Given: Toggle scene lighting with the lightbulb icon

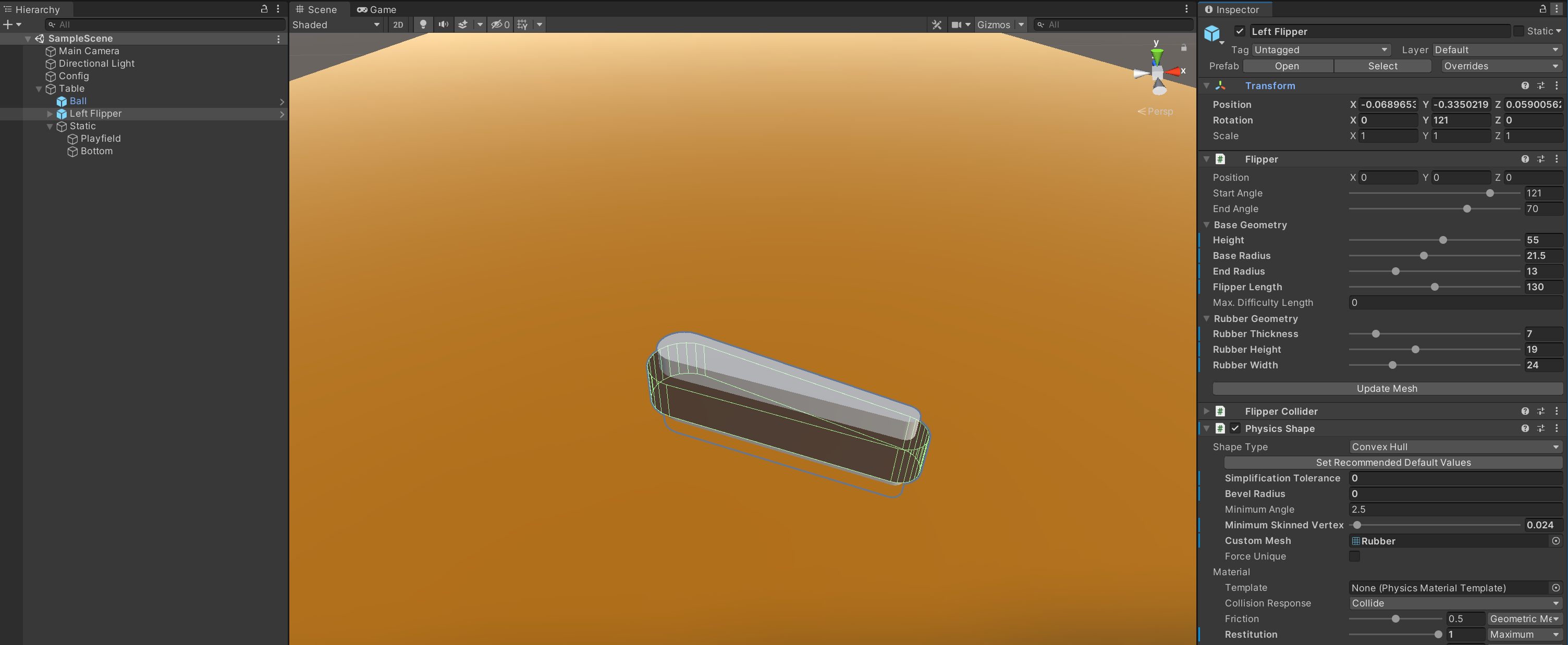Looking at the screenshot, I should pos(423,24).
